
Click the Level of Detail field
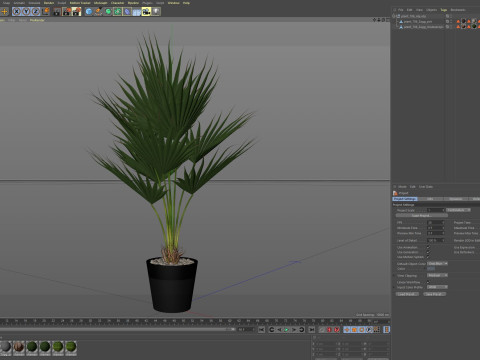coord(435,240)
